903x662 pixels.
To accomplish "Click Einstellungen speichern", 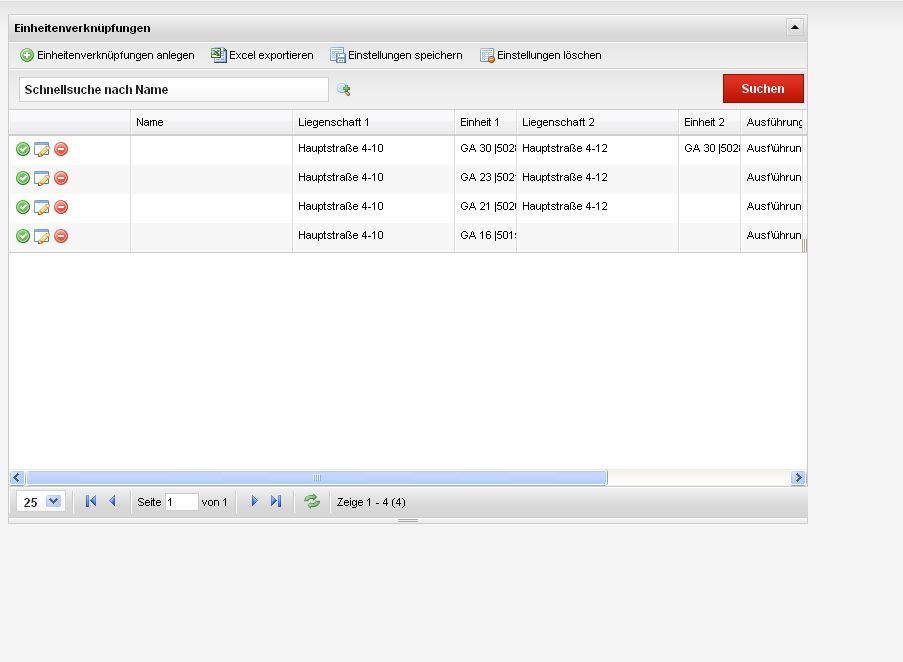I will pos(396,56).
